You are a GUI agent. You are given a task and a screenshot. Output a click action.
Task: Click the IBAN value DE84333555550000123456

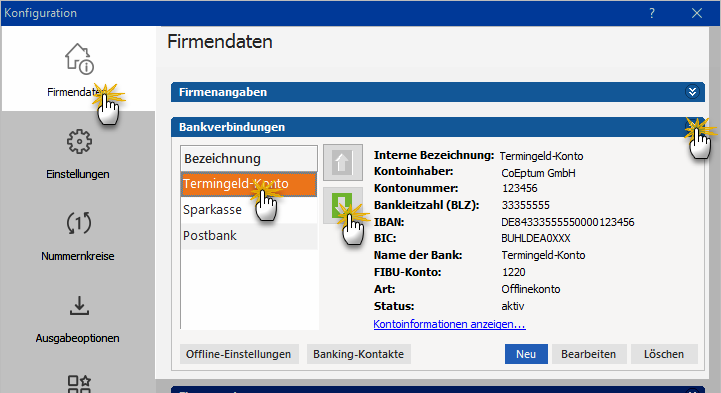[x=568, y=222]
